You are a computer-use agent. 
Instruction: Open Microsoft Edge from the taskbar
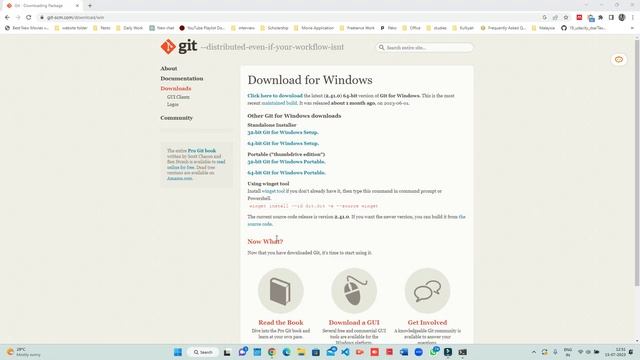pyautogui.click(x=287, y=352)
